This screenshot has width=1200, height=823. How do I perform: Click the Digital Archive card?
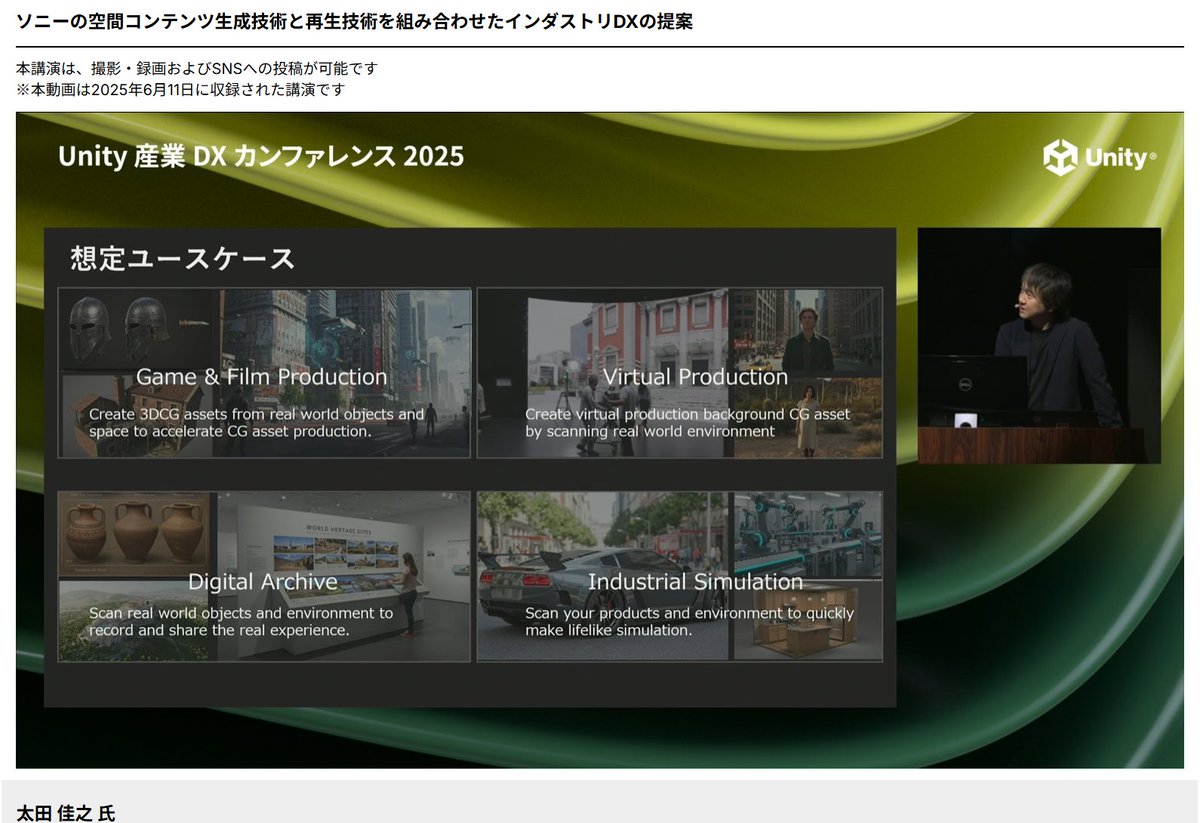click(264, 576)
